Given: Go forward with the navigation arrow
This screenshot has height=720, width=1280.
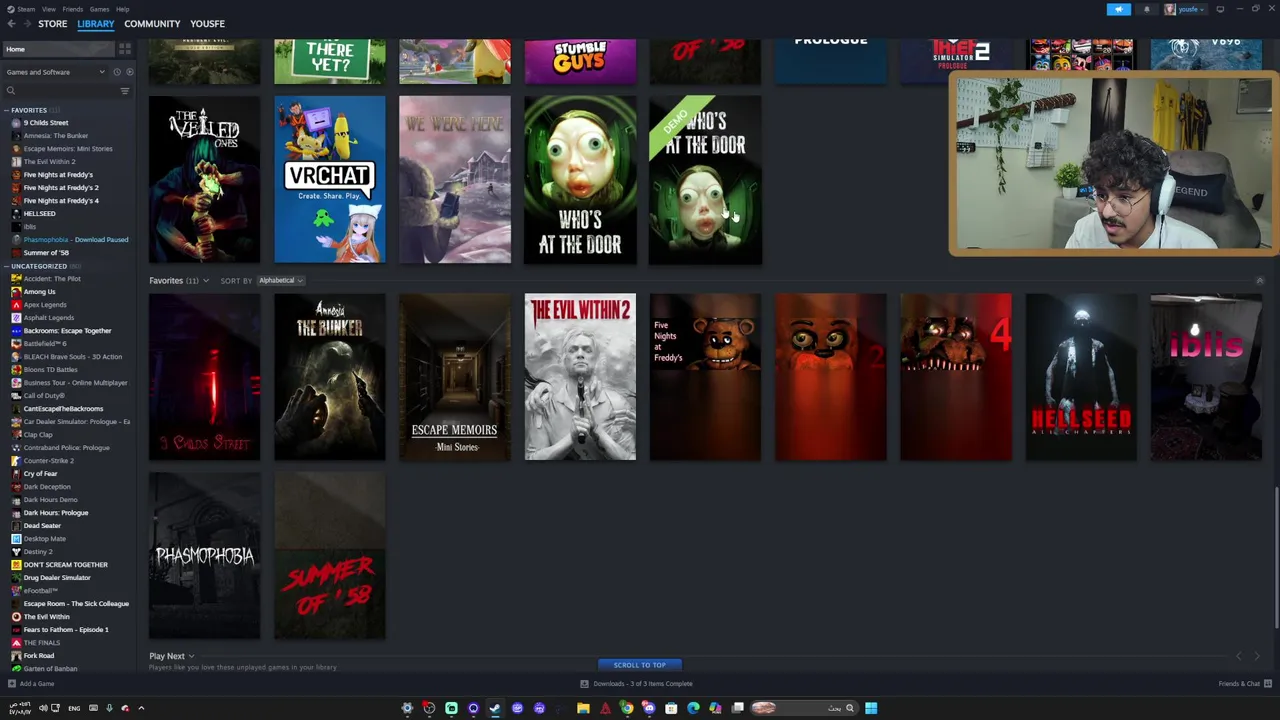Looking at the screenshot, I should coord(26,24).
